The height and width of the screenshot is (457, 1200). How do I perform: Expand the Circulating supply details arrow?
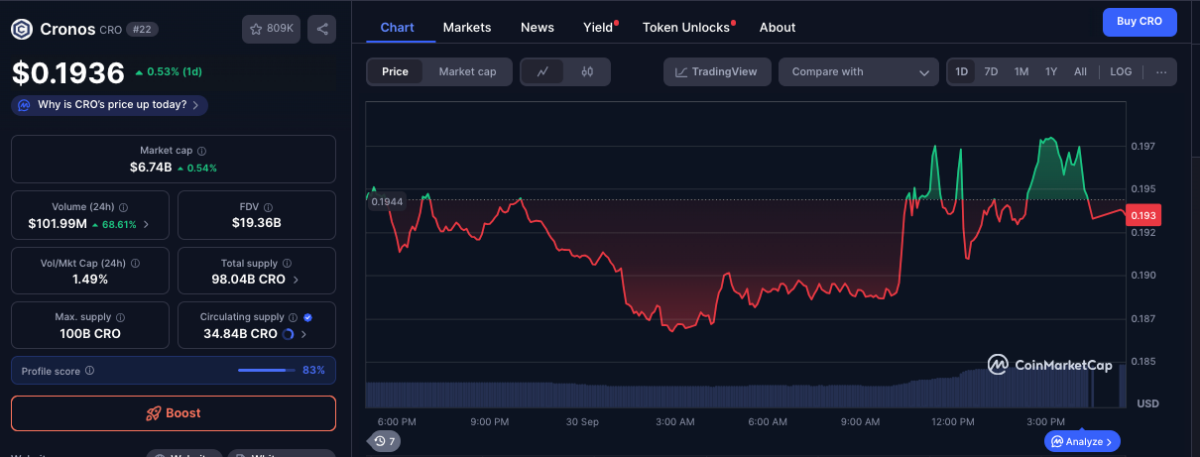coord(304,334)
